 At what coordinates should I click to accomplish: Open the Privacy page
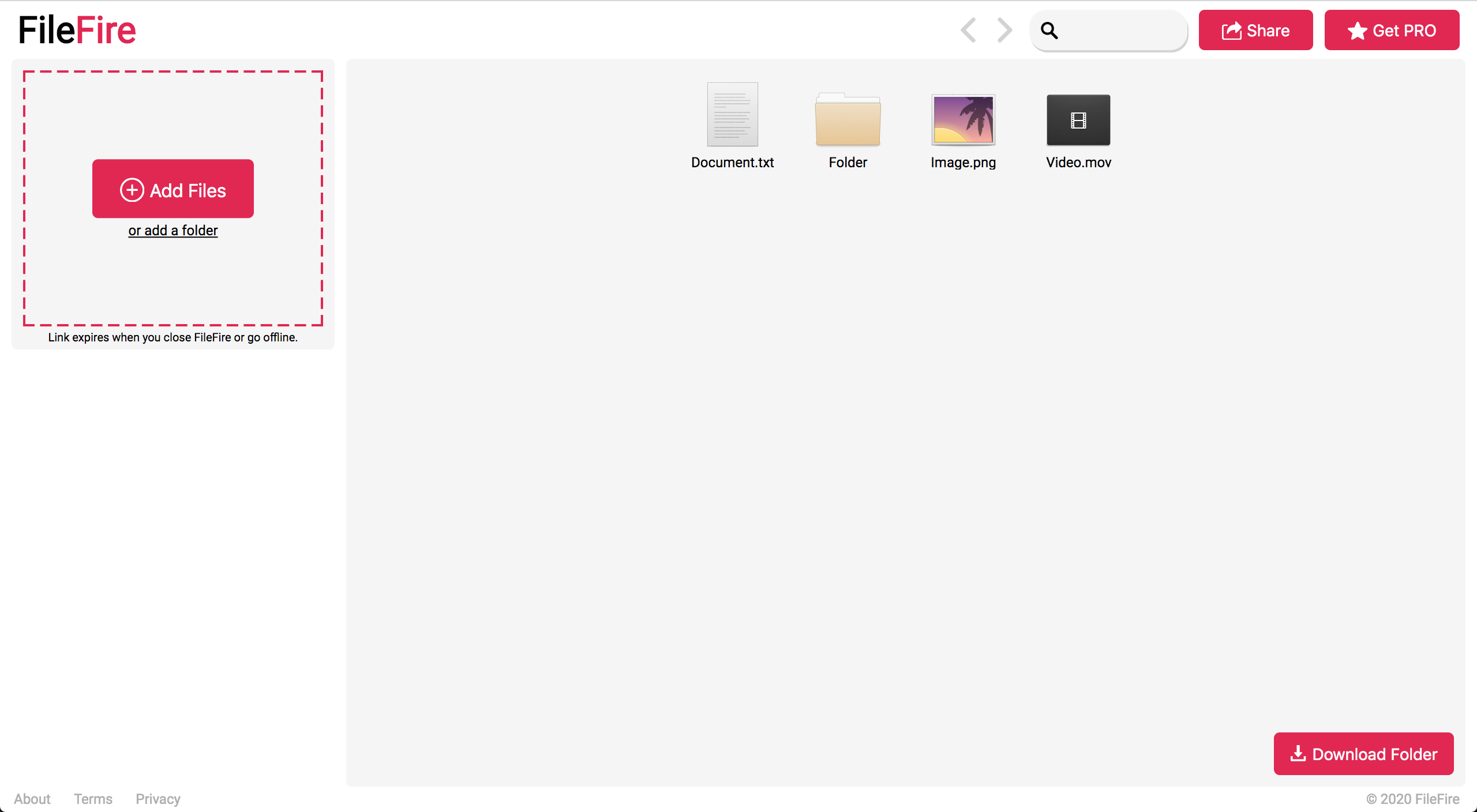(x=157, y=799)
